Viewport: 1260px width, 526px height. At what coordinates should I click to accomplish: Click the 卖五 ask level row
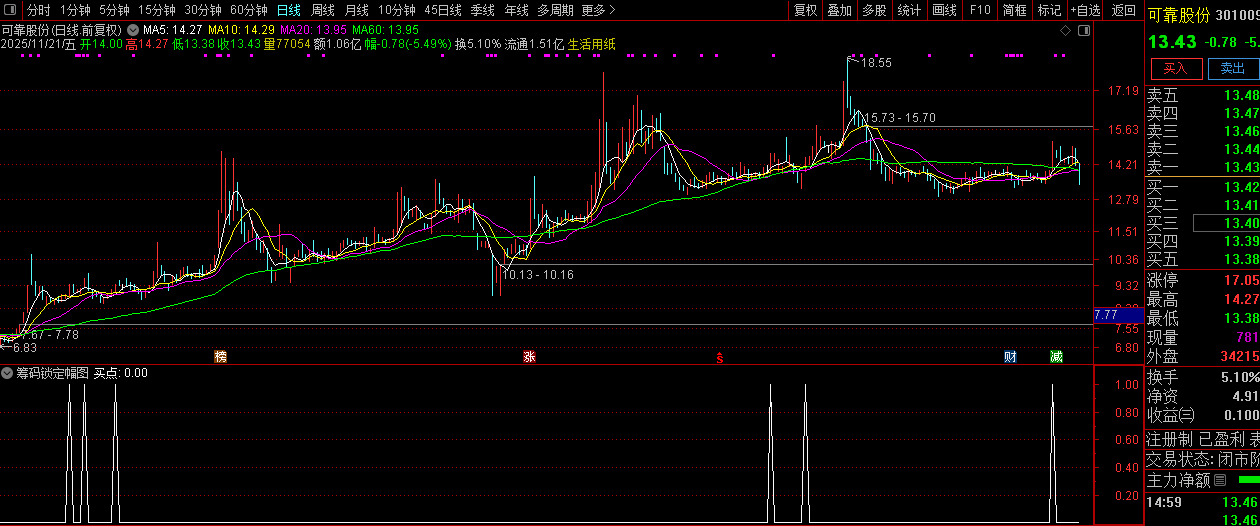pyautogui.click(x=1202, y=96)
